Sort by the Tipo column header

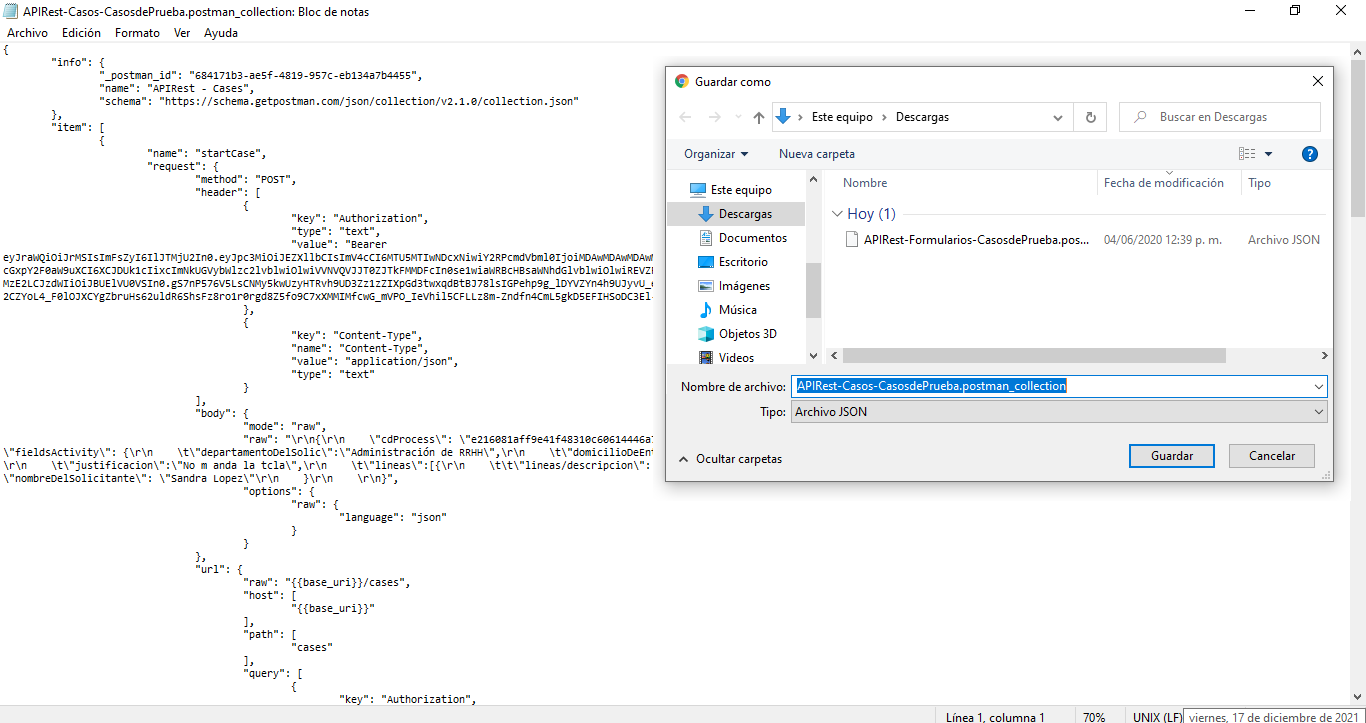(1259, 183)
